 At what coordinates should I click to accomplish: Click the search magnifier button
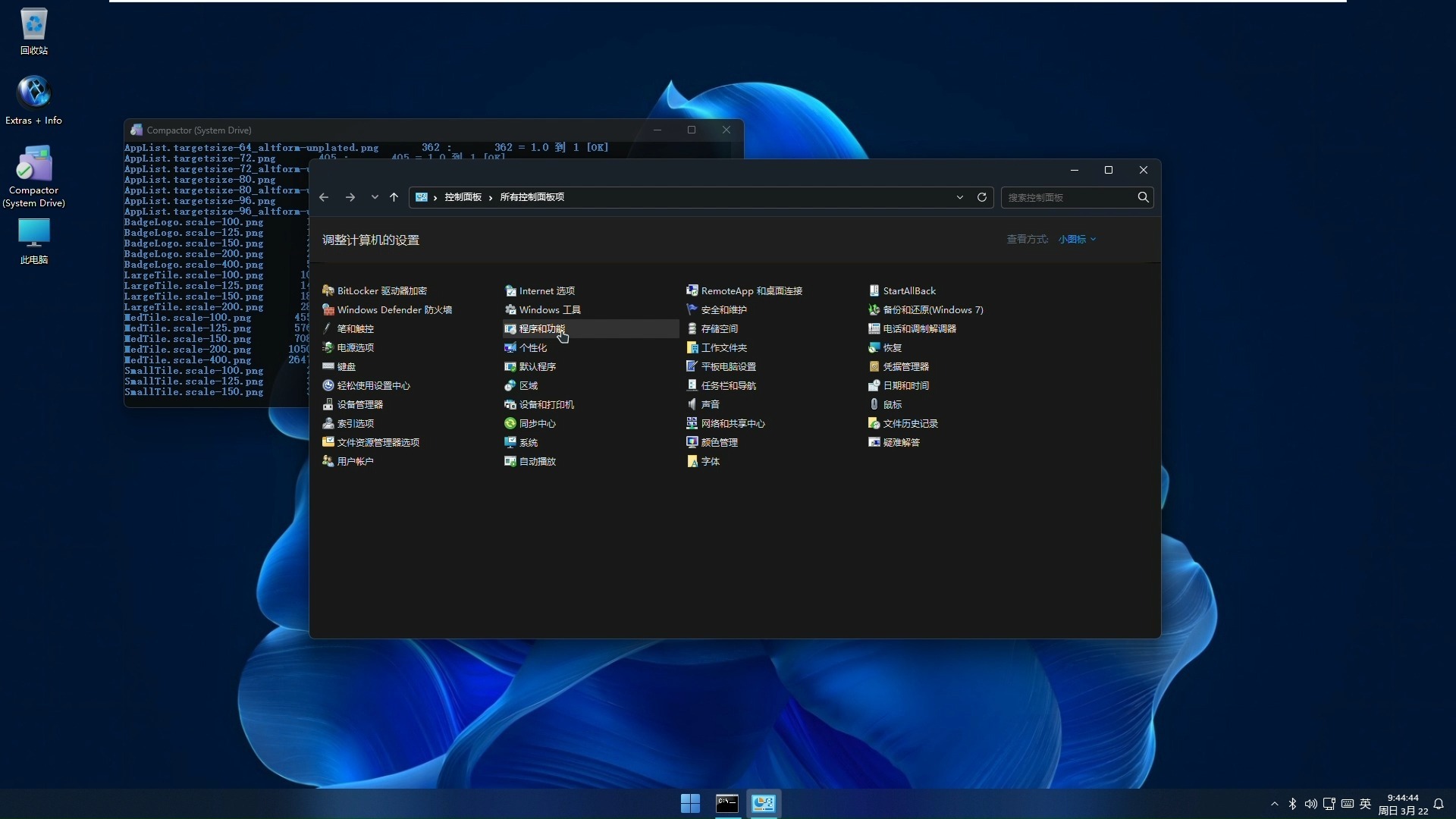click(x=1144, y=197)
